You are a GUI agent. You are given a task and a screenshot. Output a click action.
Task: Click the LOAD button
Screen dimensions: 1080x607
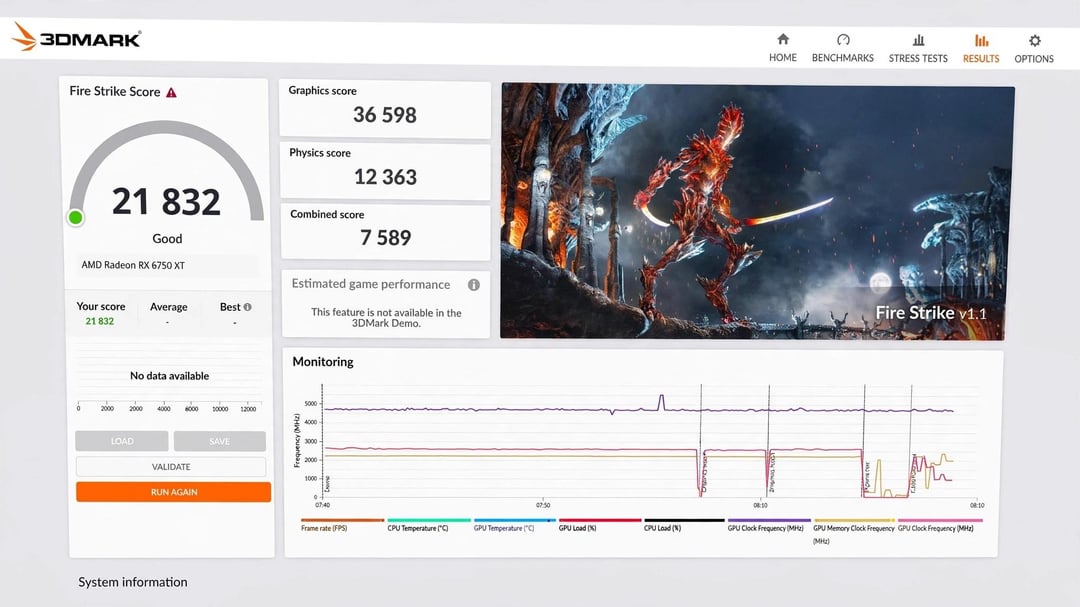pos(122,441)
